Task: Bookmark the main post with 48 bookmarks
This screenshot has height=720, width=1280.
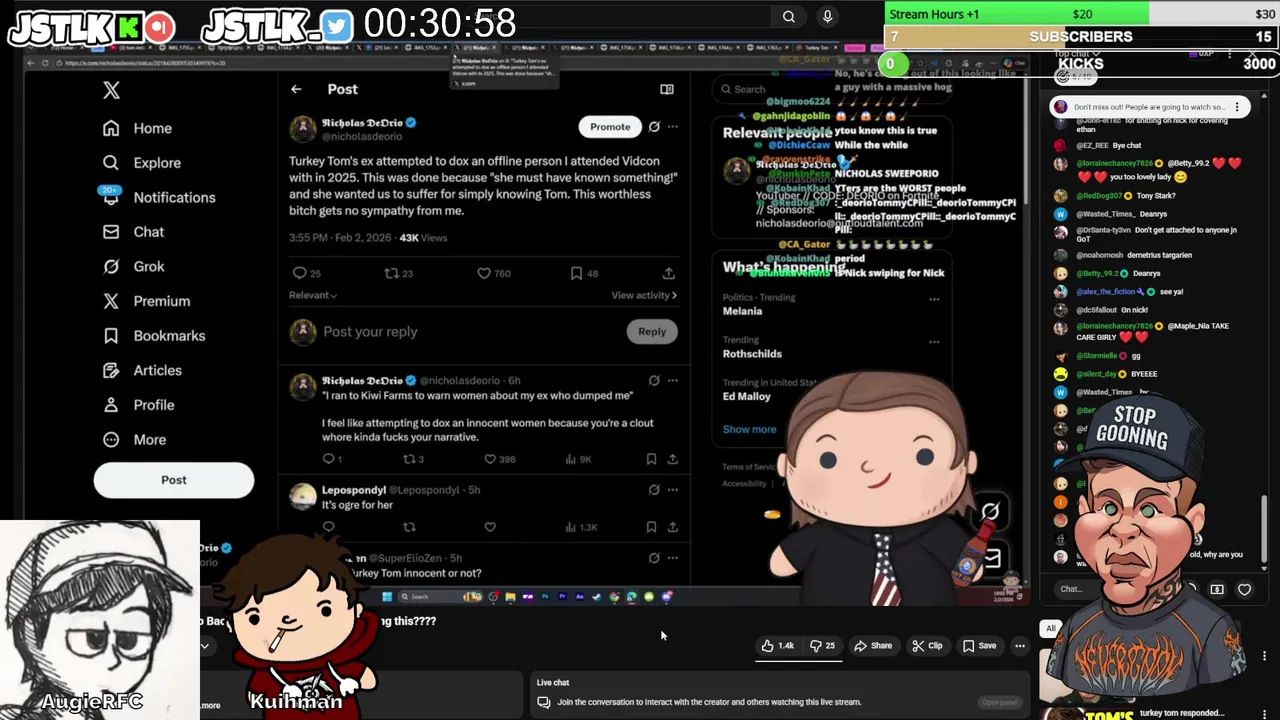Action: point(576,273)
